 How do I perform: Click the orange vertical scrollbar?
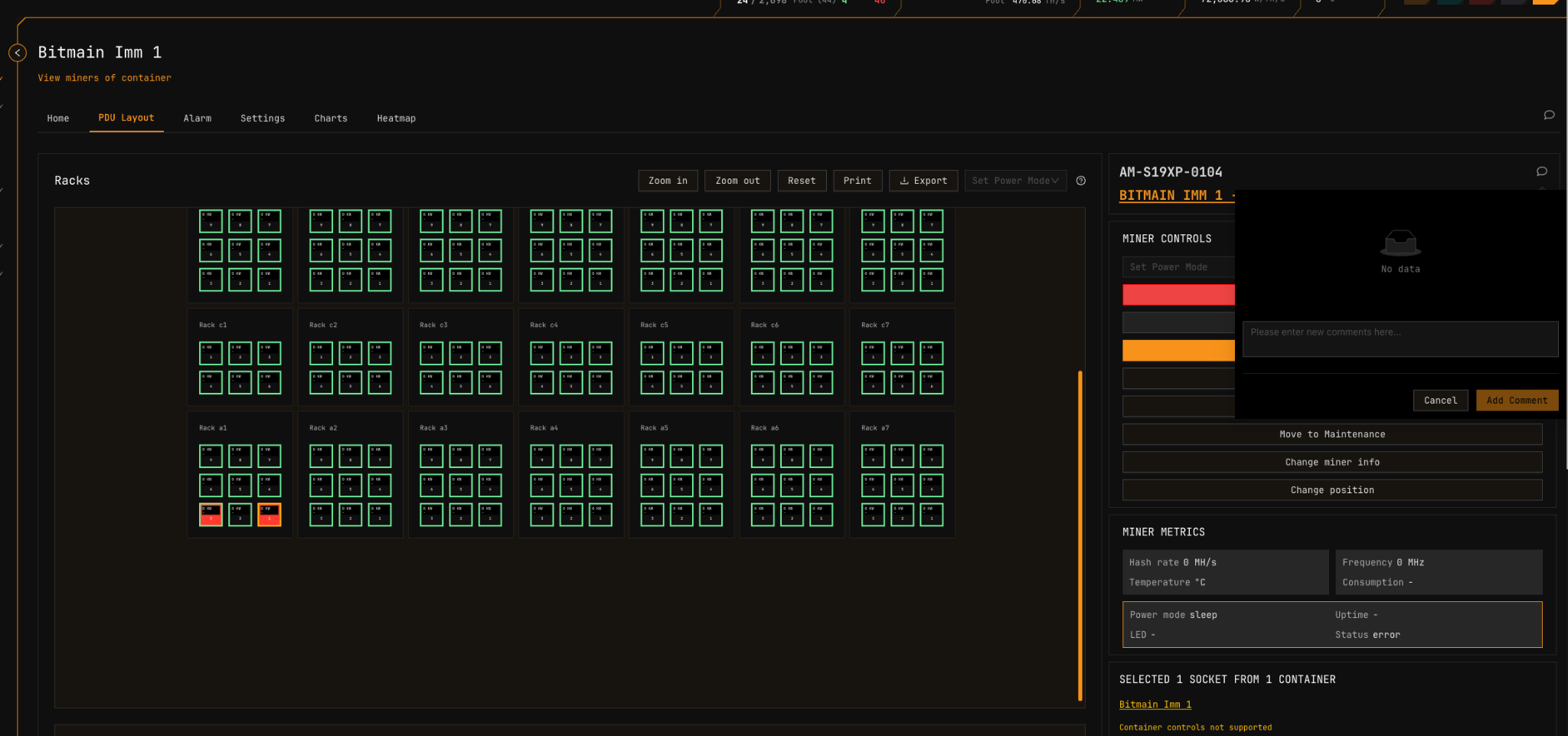click(x=1080, y=536)
